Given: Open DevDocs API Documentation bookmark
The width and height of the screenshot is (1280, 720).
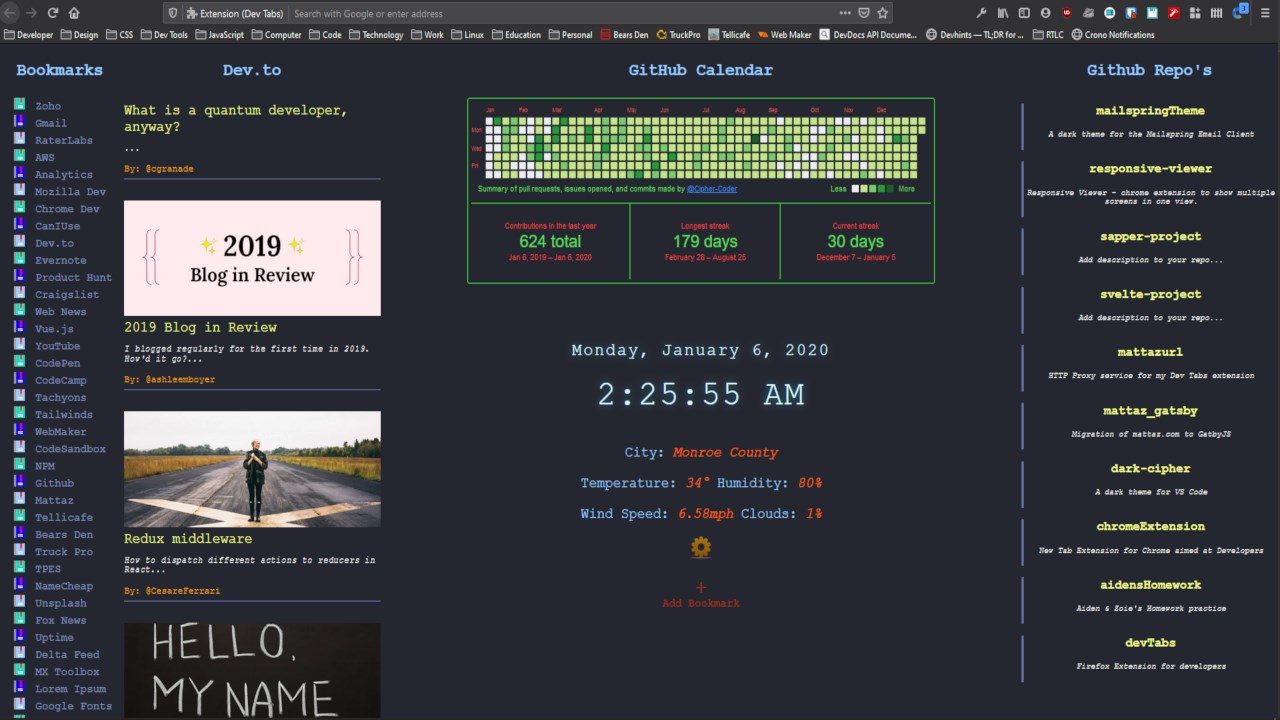Looking at the screenshot, I should tap(868, 34).
